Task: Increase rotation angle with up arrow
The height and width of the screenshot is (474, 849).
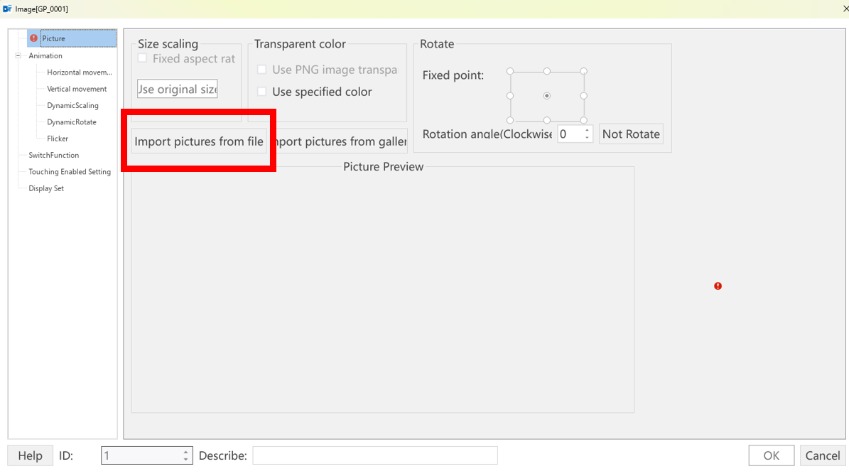Action: [587, 130]
